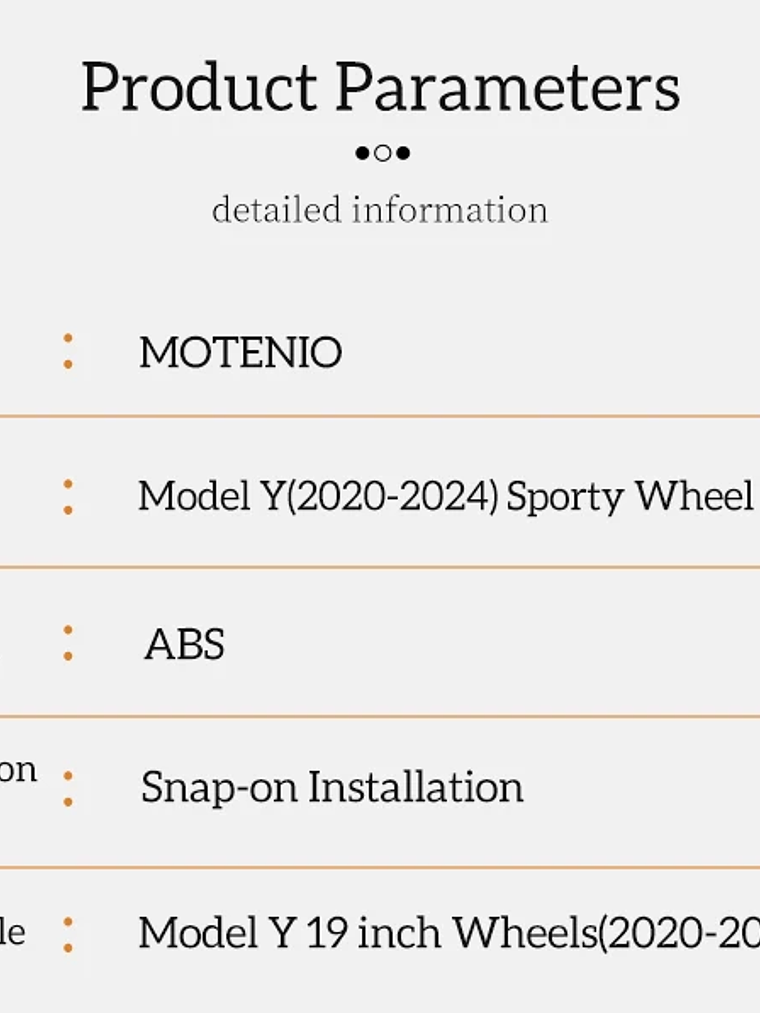Image resolution: width=760 pixels, height=1013 pixels.
Task: Select the "Snap-on Installation" text
Action: [332, 788]
